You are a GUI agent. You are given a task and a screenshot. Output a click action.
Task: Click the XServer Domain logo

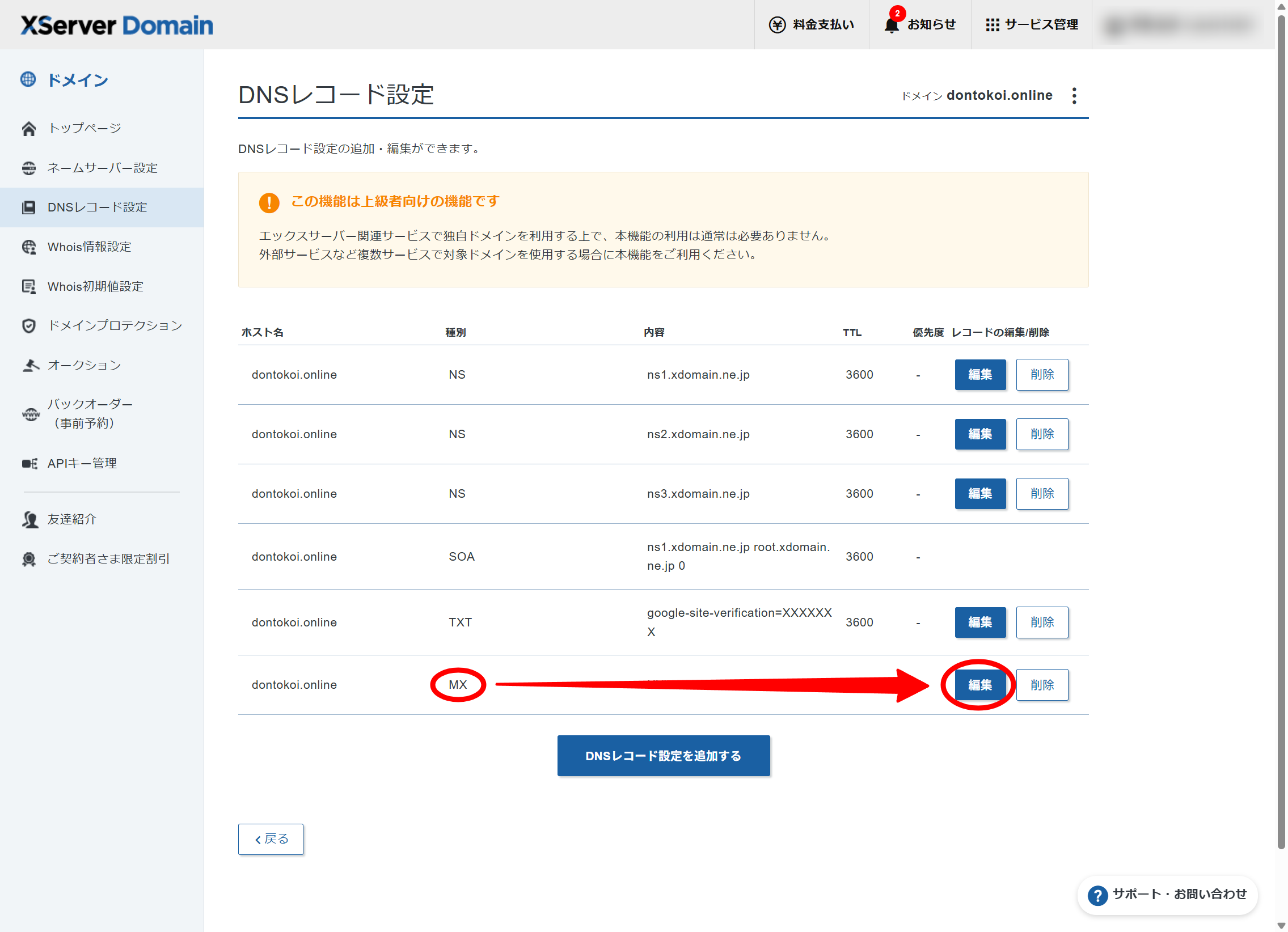116,26
